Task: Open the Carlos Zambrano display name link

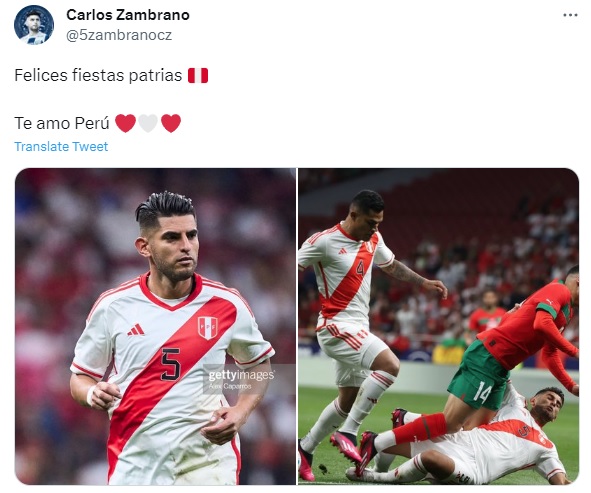Action: pos(128,15)
